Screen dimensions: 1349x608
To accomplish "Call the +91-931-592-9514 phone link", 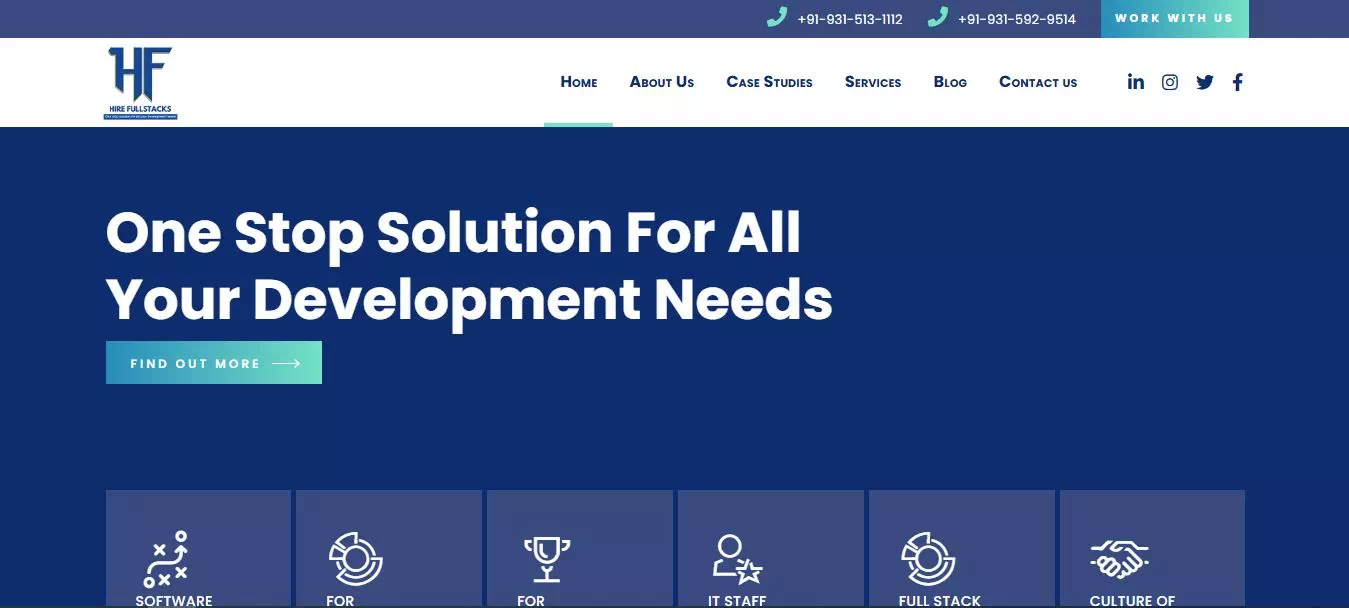I will pos(1016,19).
